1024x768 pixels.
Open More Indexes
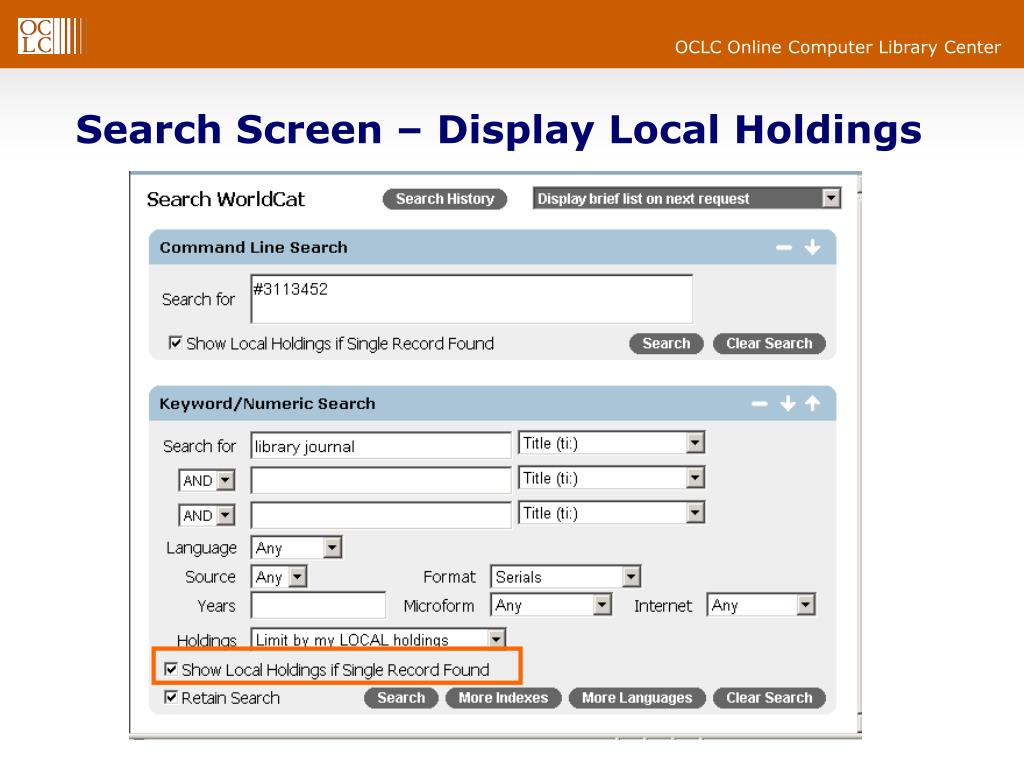click(x=503, y=697)
